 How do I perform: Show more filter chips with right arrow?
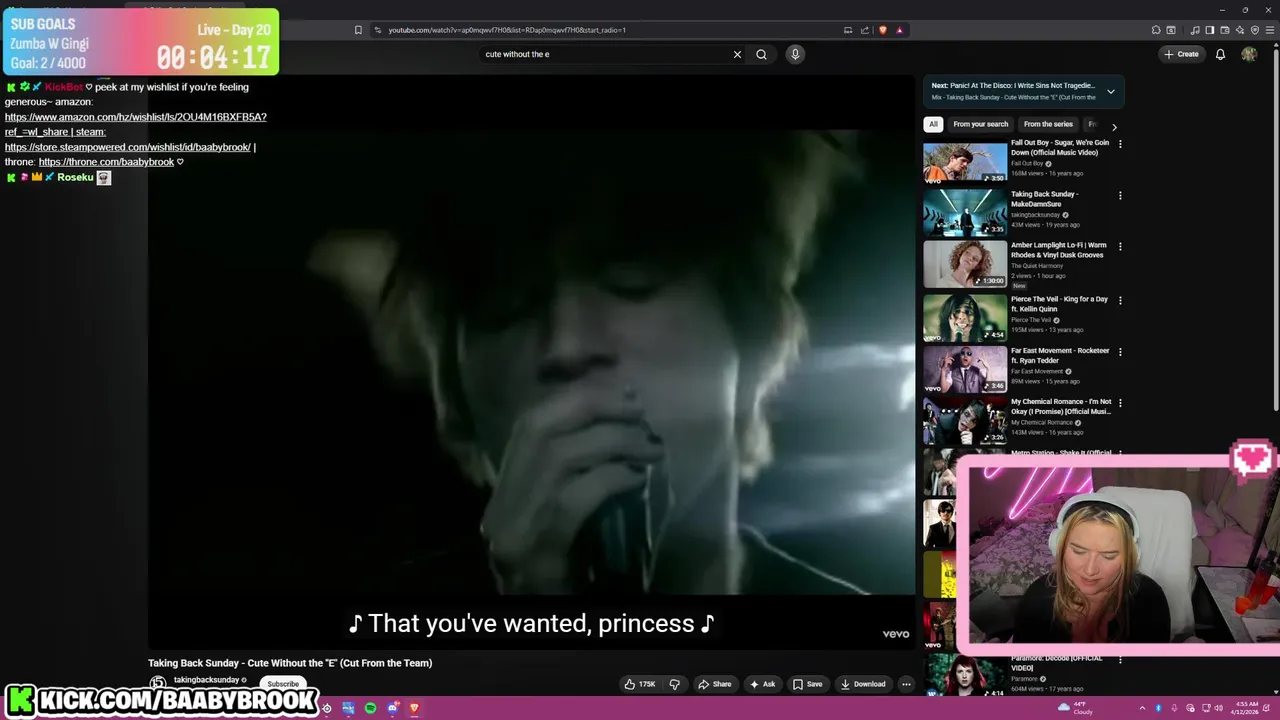(1114, 127)
